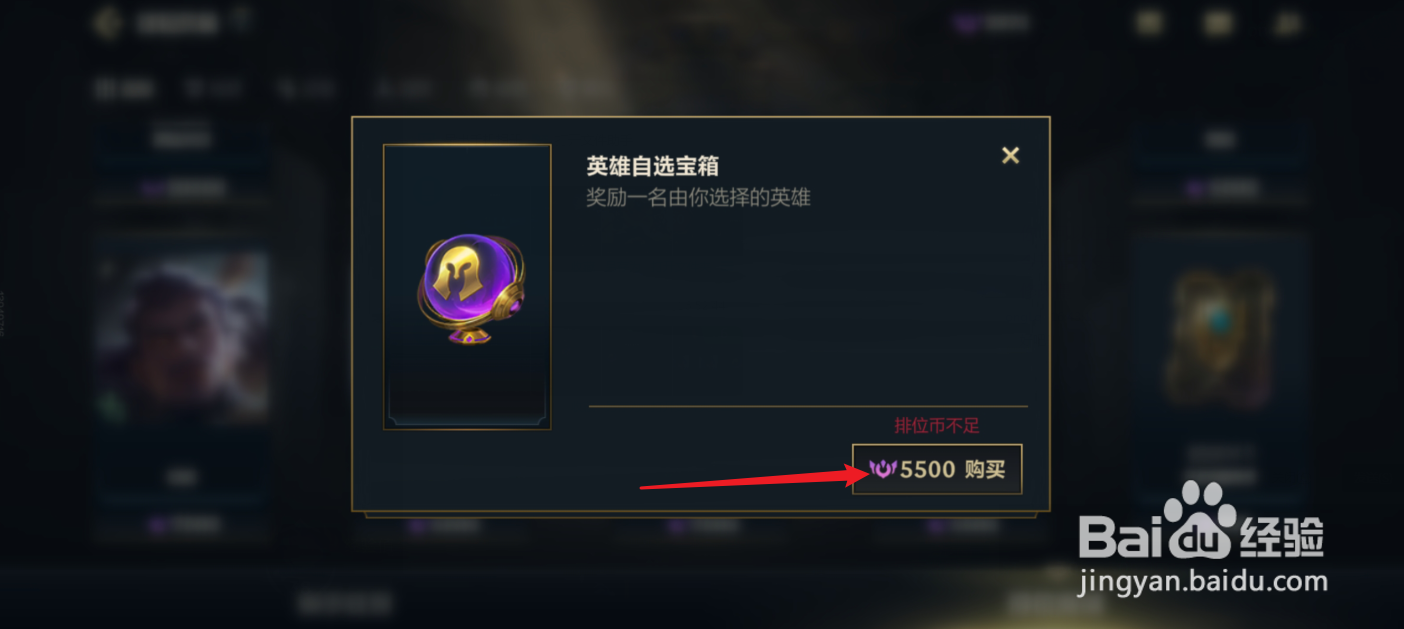This screenshot has width=1404, height=629.
Task: Close the 英雄自选宝箱 dialog
Action: (x=1011, y=155)
